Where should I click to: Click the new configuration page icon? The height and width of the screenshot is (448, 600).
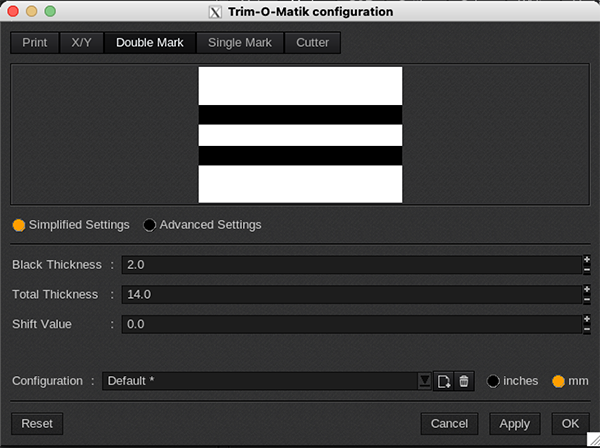coord(443,381)
